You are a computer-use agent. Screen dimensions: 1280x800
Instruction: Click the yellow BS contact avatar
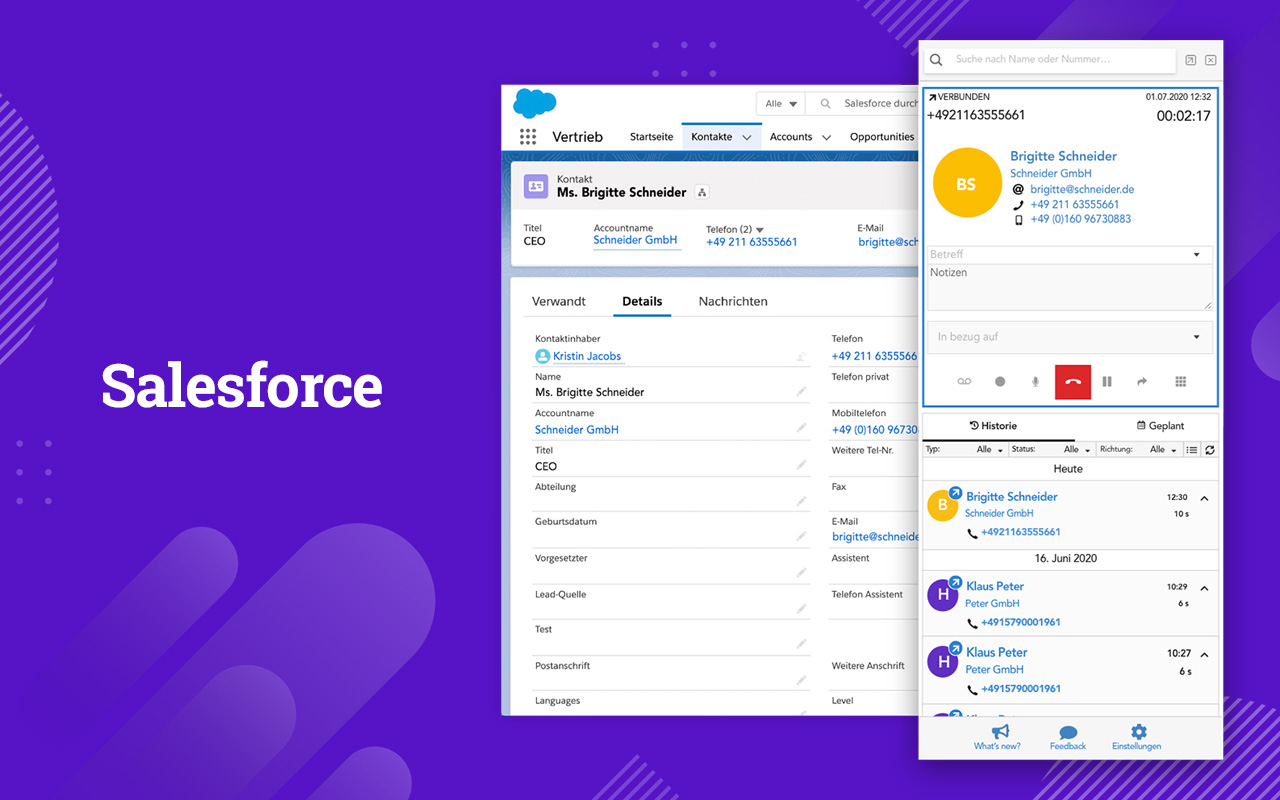966,184
